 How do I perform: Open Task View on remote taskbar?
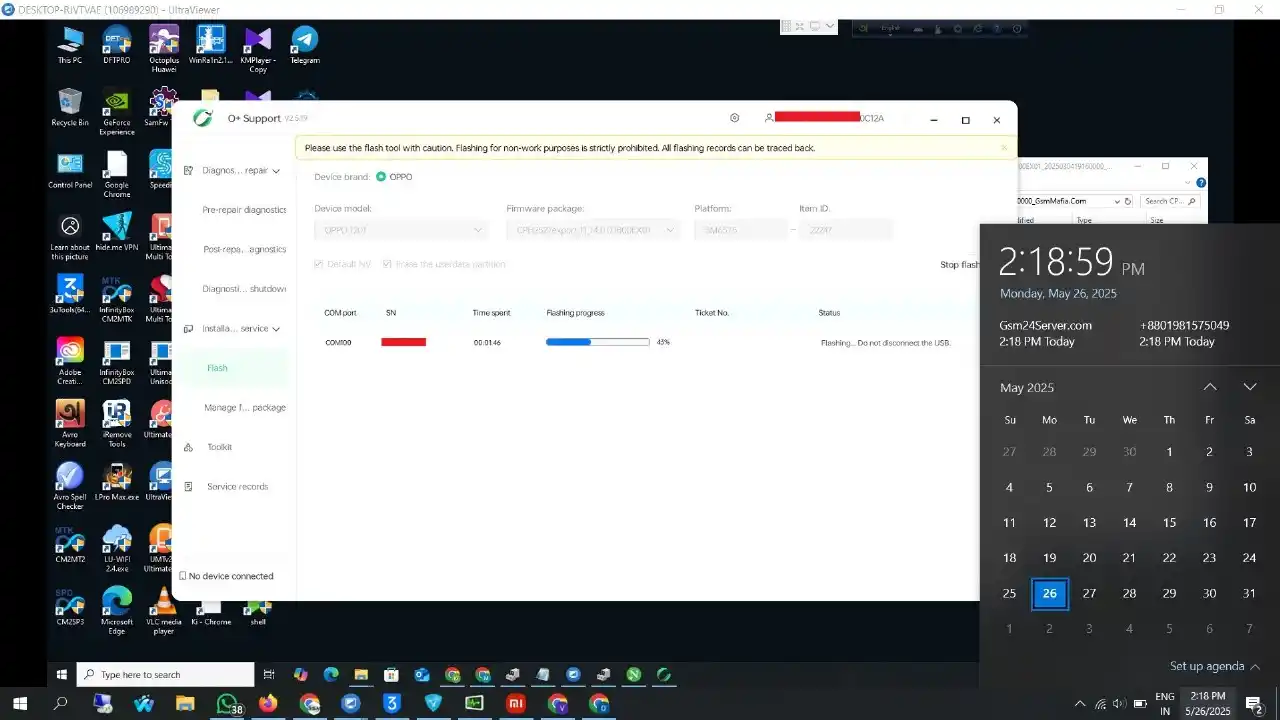click(x=269, y=675)
